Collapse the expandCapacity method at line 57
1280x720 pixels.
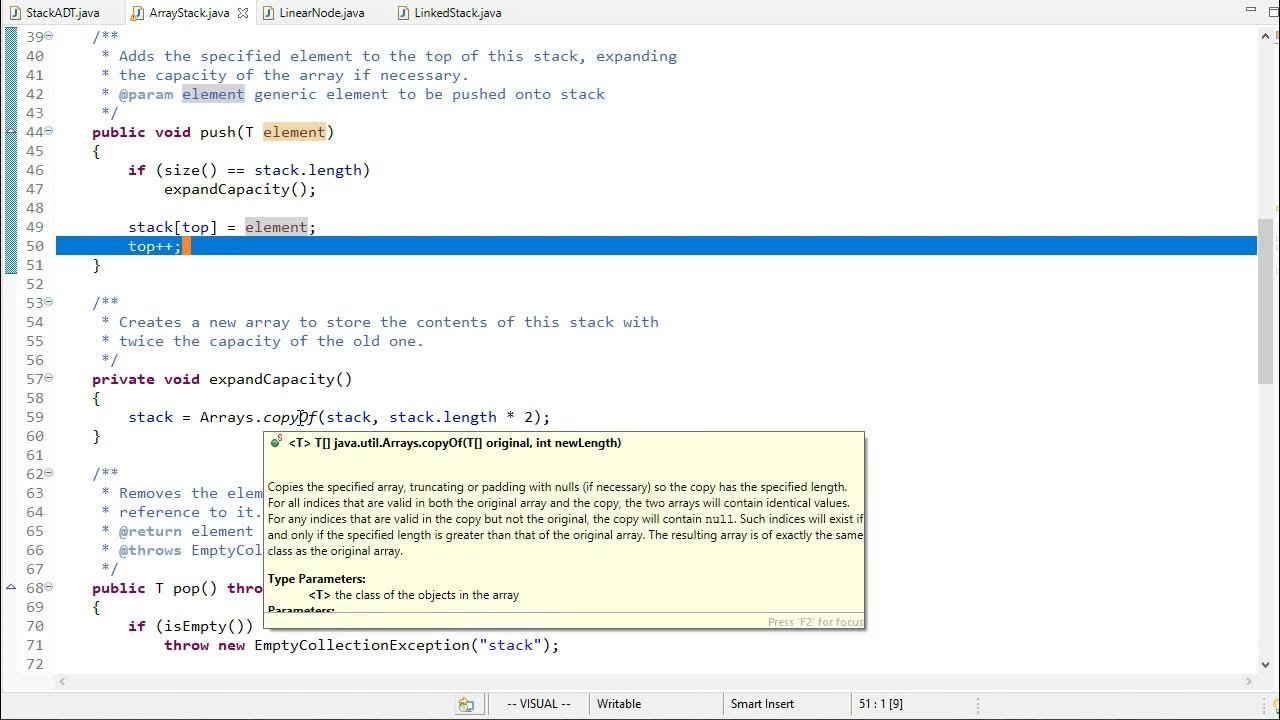(x=49, y=379)
